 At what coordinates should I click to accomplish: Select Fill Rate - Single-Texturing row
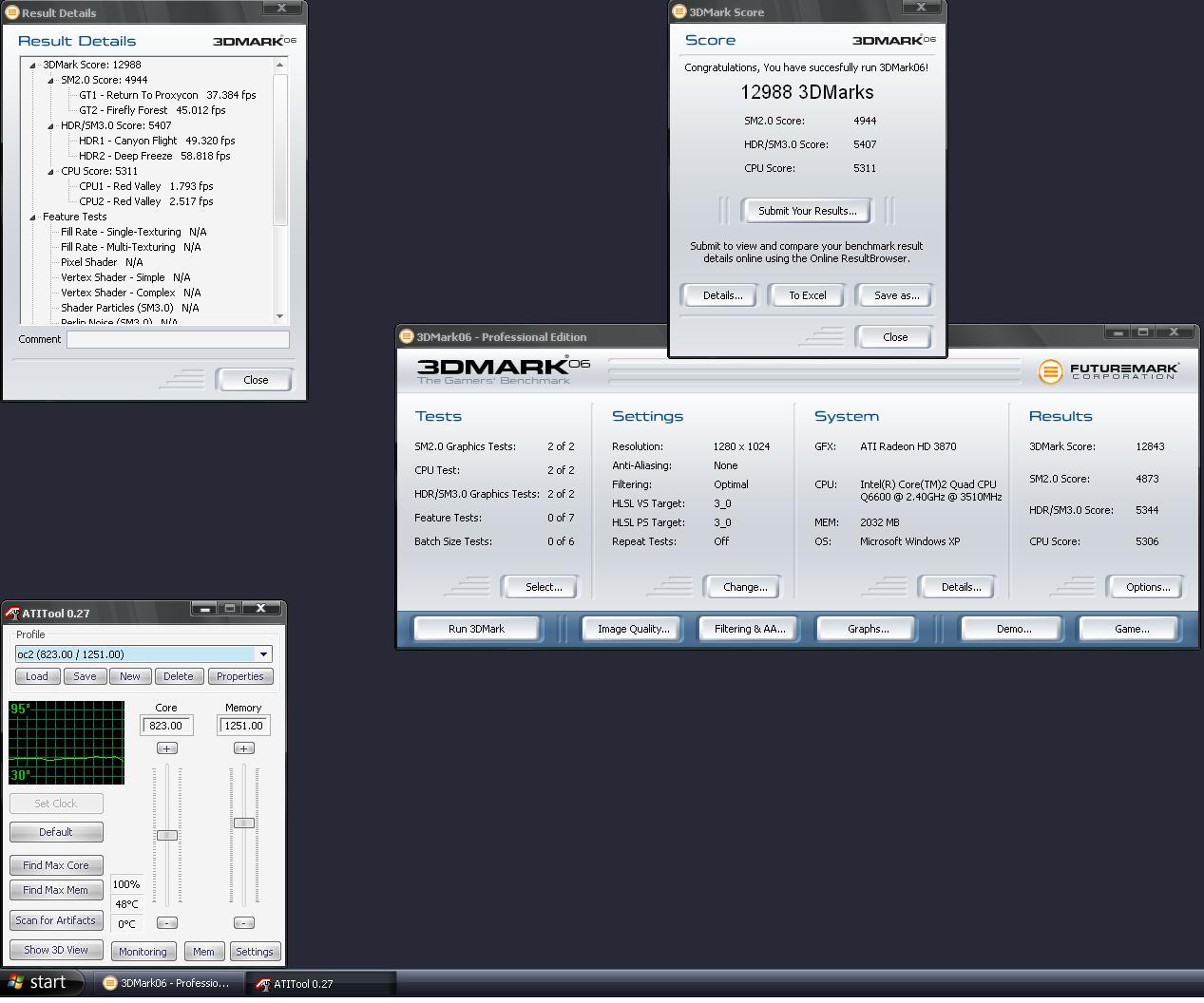133,232
